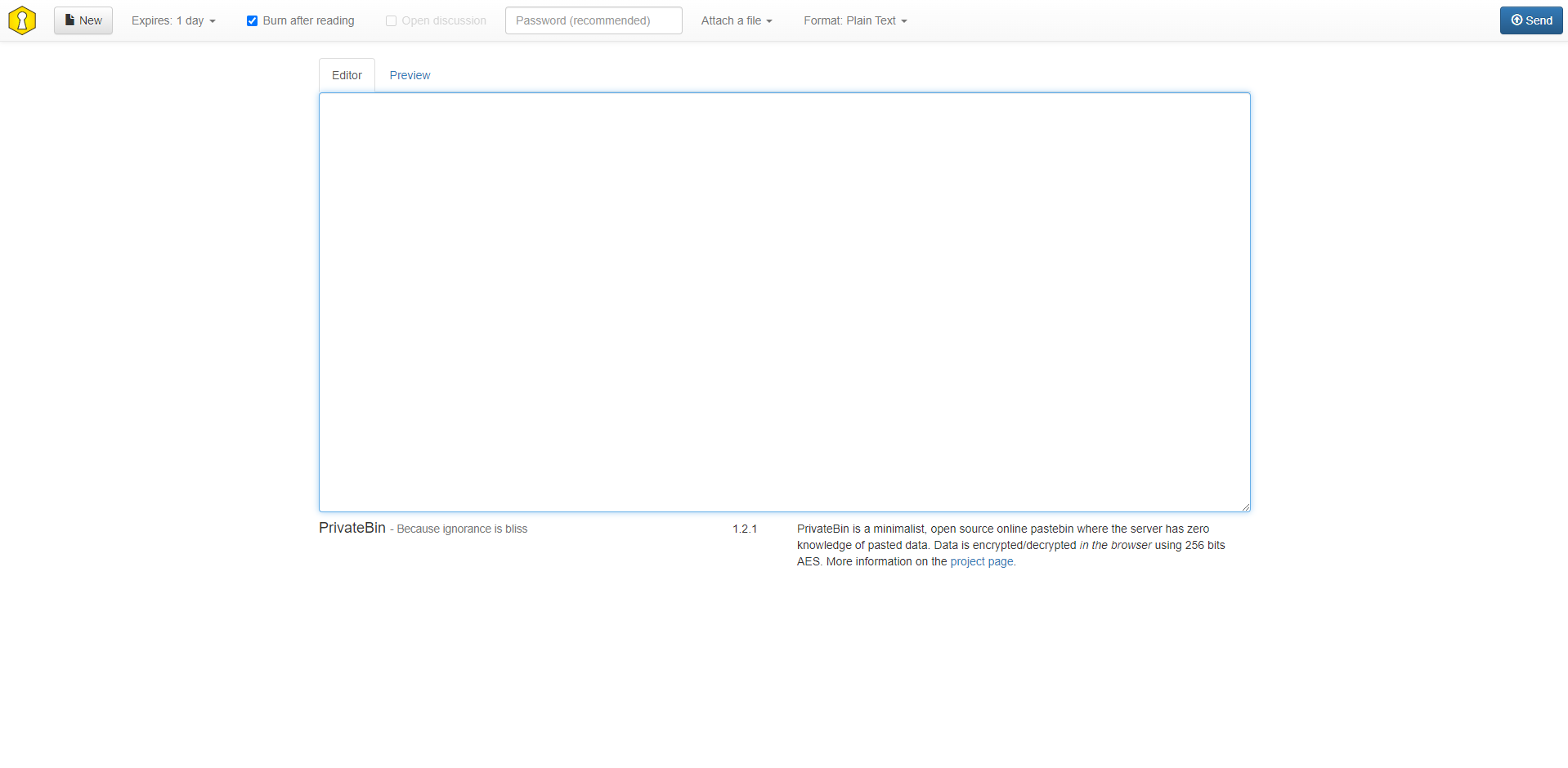
Task: Expand the Attach a file menu
Action: (x=735, y=20)
